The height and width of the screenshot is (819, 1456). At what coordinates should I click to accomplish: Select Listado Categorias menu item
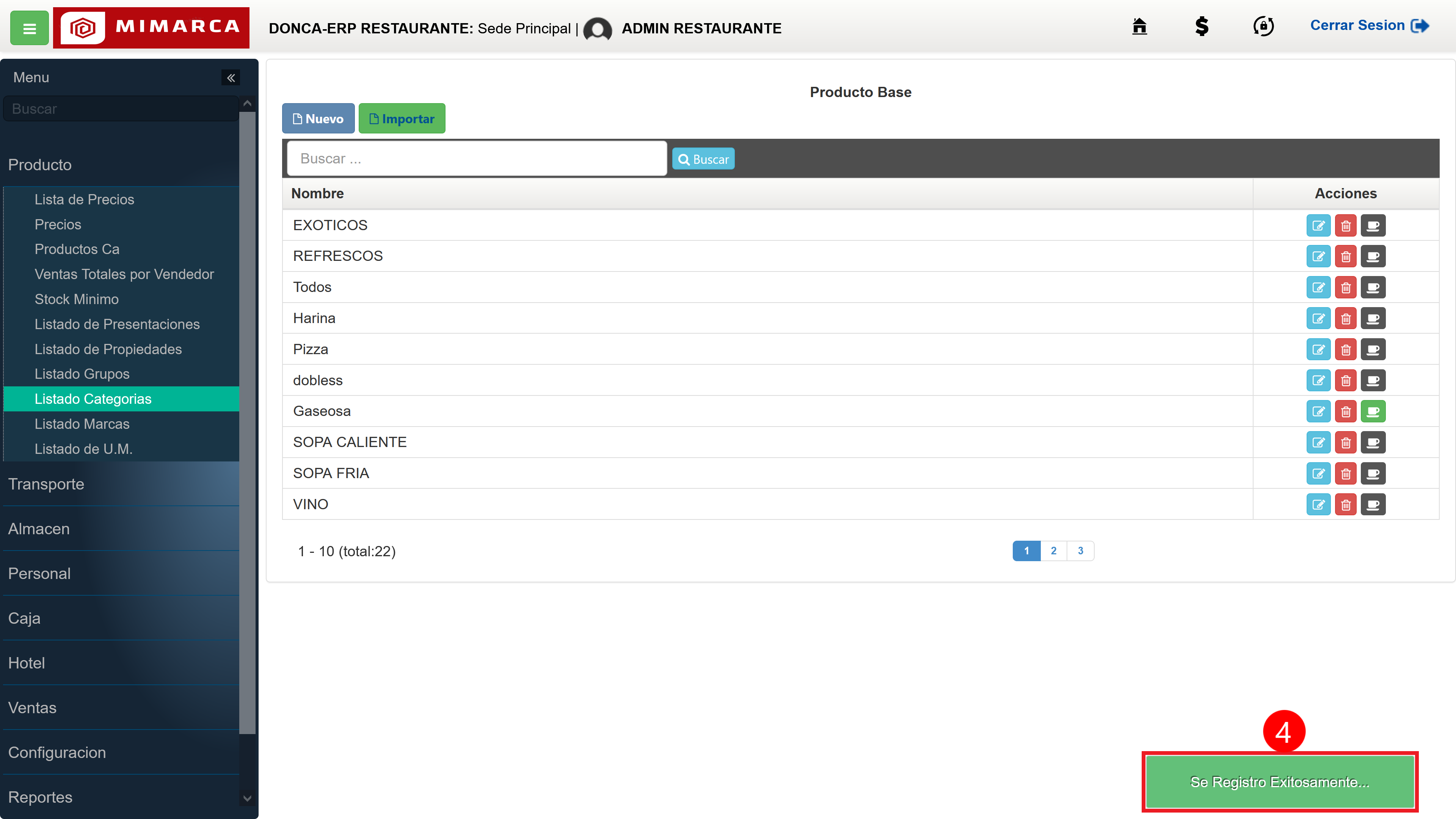click(x=121, y=399)
